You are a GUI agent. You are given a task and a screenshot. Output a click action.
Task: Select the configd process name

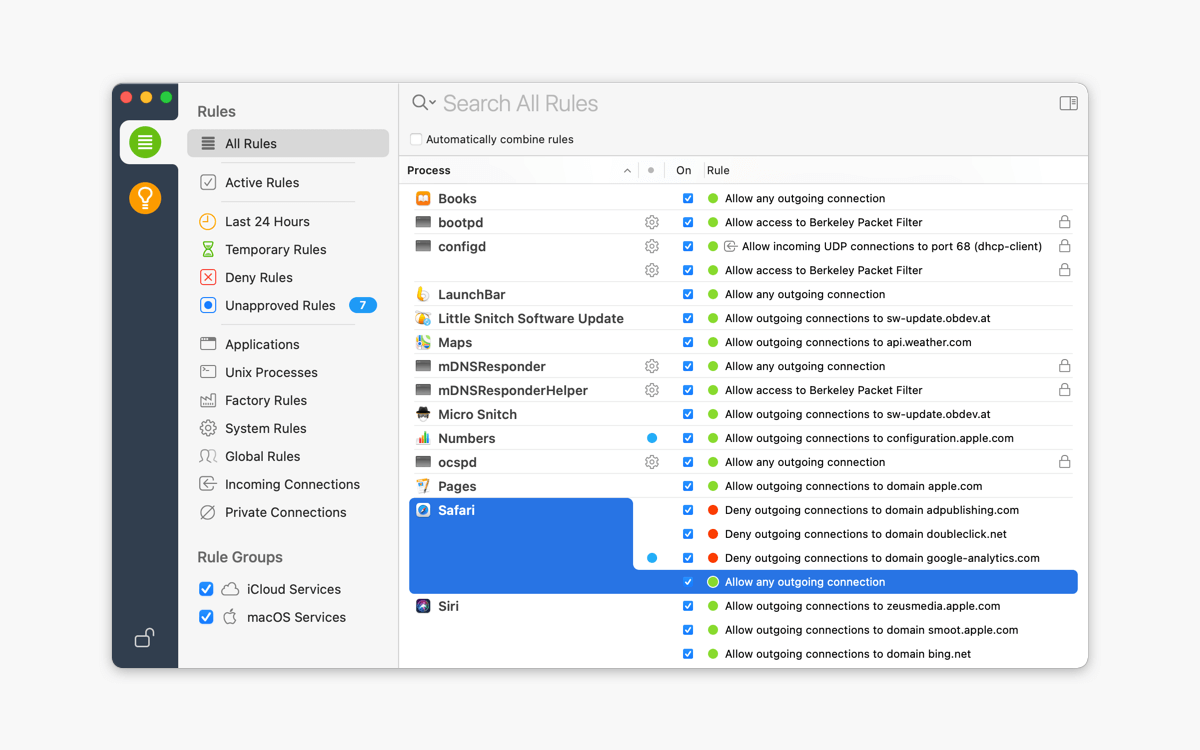462,246
